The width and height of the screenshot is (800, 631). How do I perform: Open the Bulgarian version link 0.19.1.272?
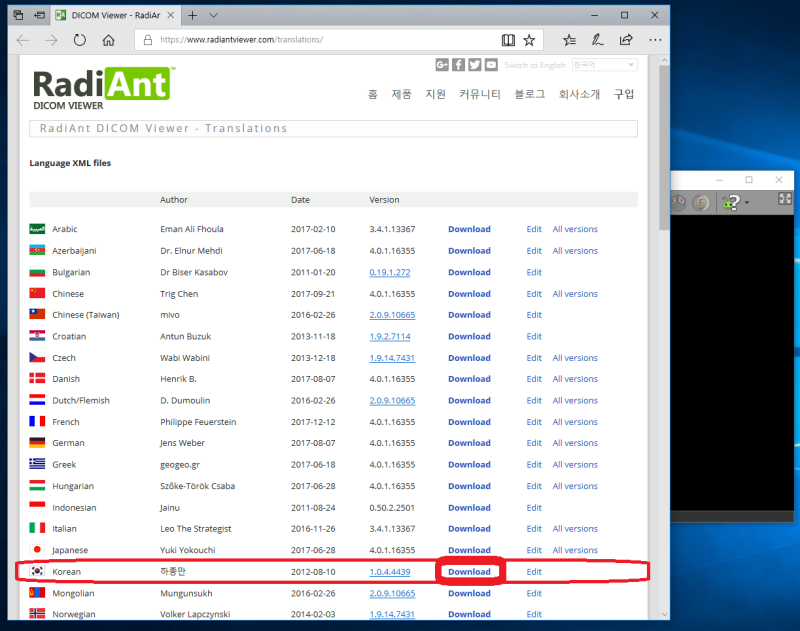[x=390, y=272]
